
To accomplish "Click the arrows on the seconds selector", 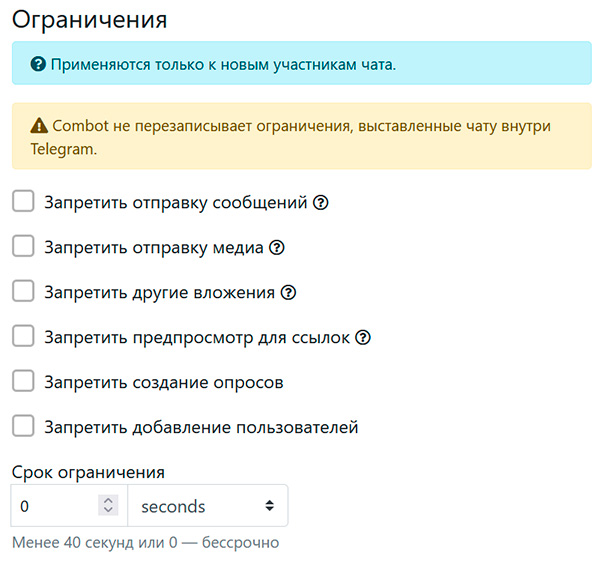I will [269, 506].
